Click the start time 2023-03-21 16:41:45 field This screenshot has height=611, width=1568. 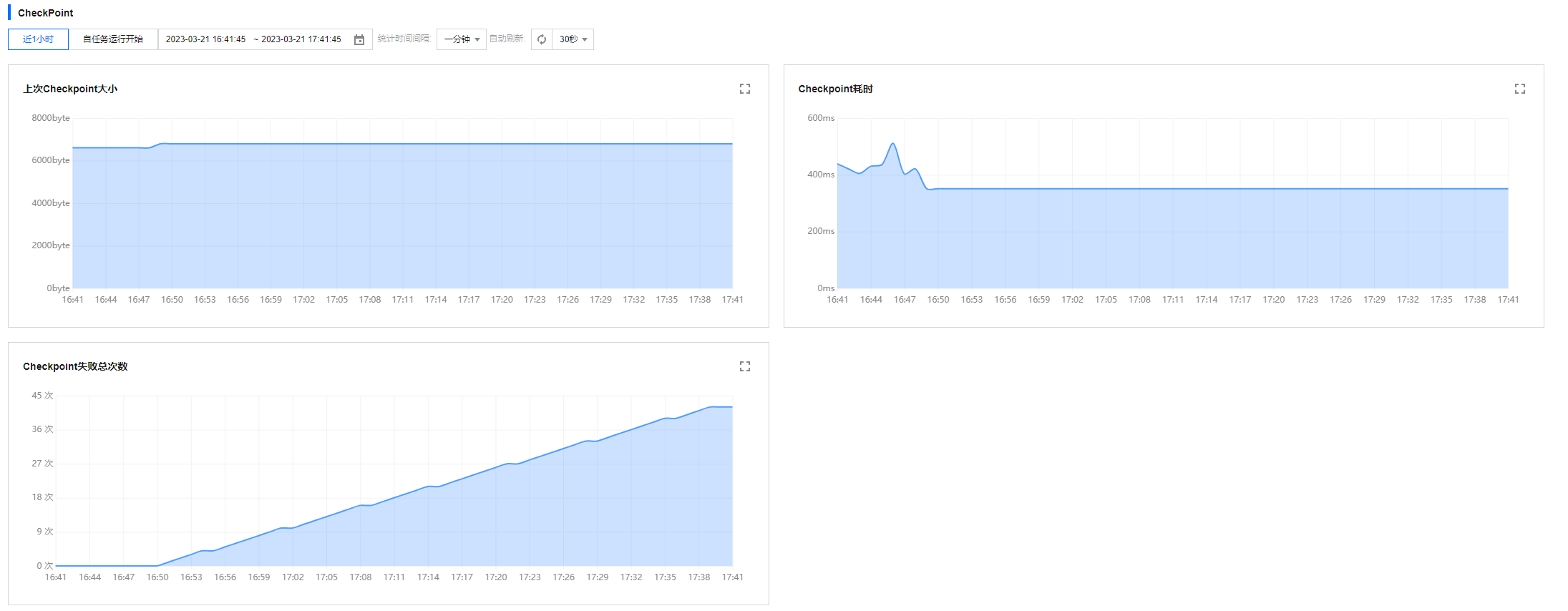205,39
